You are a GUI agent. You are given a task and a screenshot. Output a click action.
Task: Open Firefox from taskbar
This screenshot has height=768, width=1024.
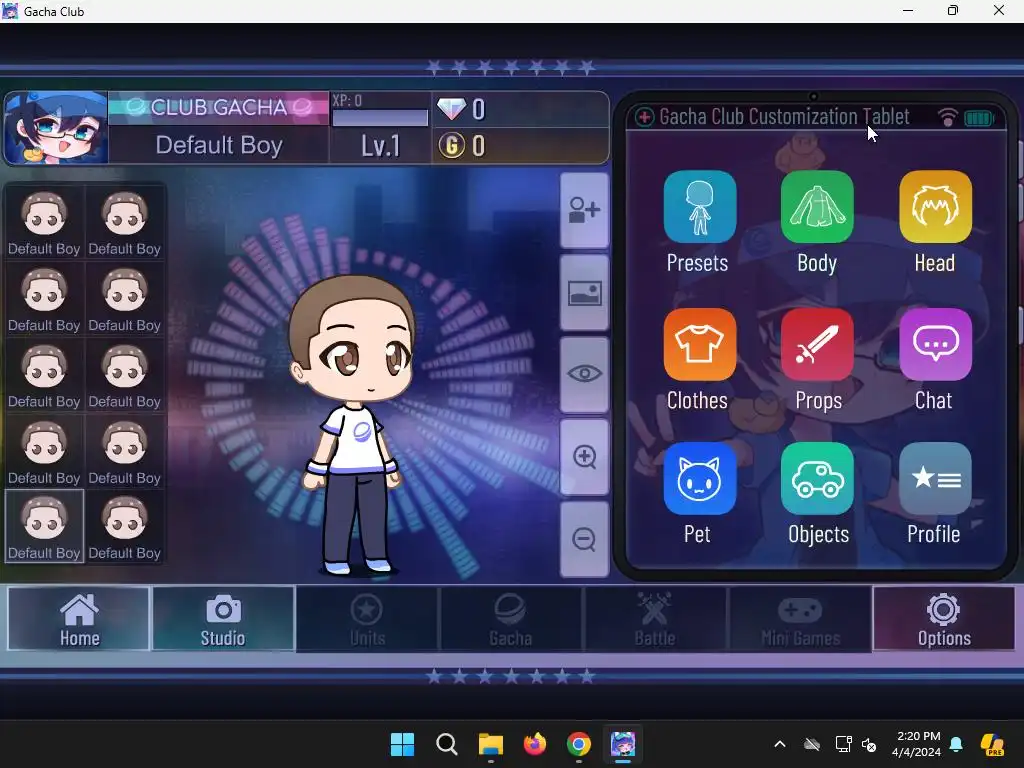coord(535,744)
